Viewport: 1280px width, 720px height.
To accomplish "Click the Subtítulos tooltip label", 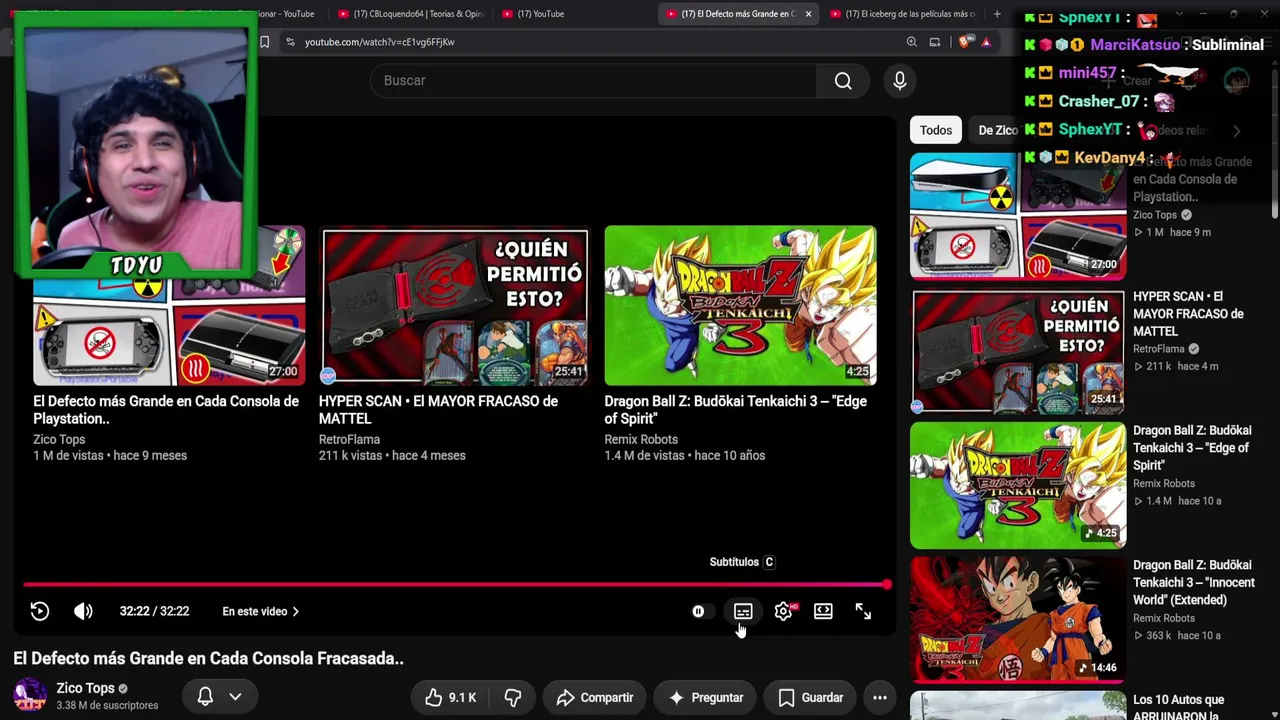I will click(x=742, y=562).
